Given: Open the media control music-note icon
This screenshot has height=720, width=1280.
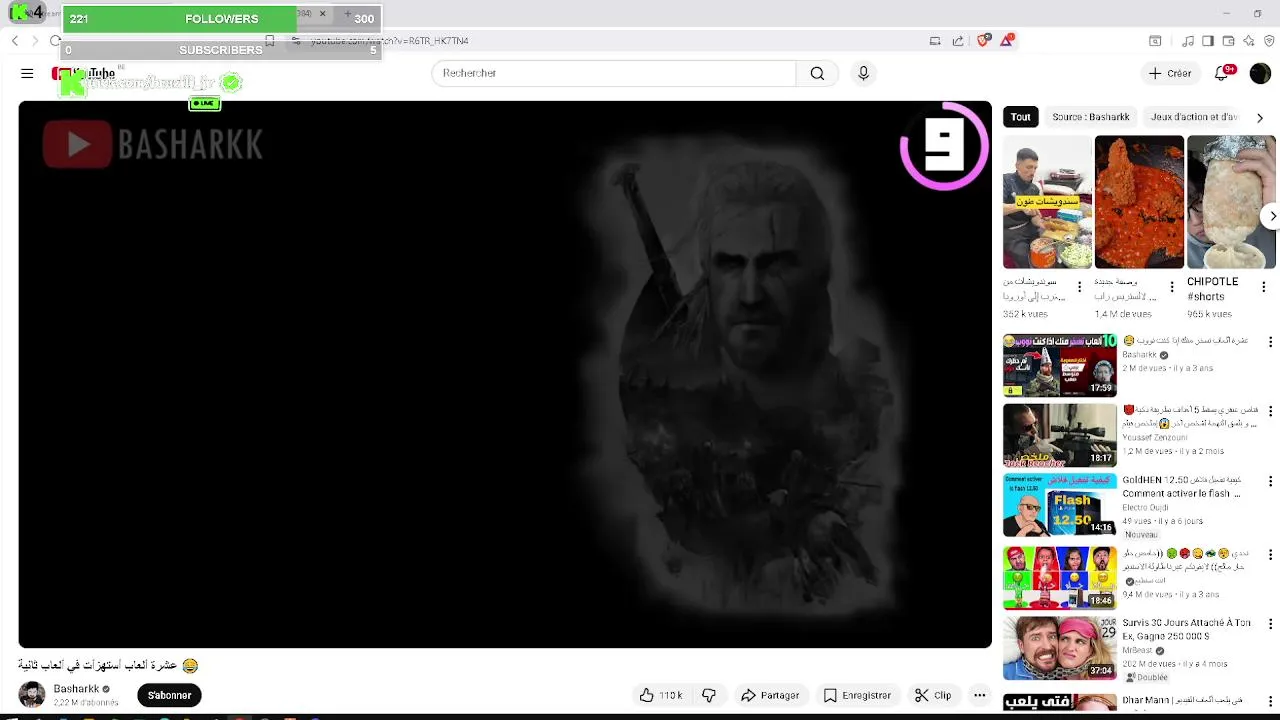Looking at the screenshot, I should click(x=1188, y=41).
